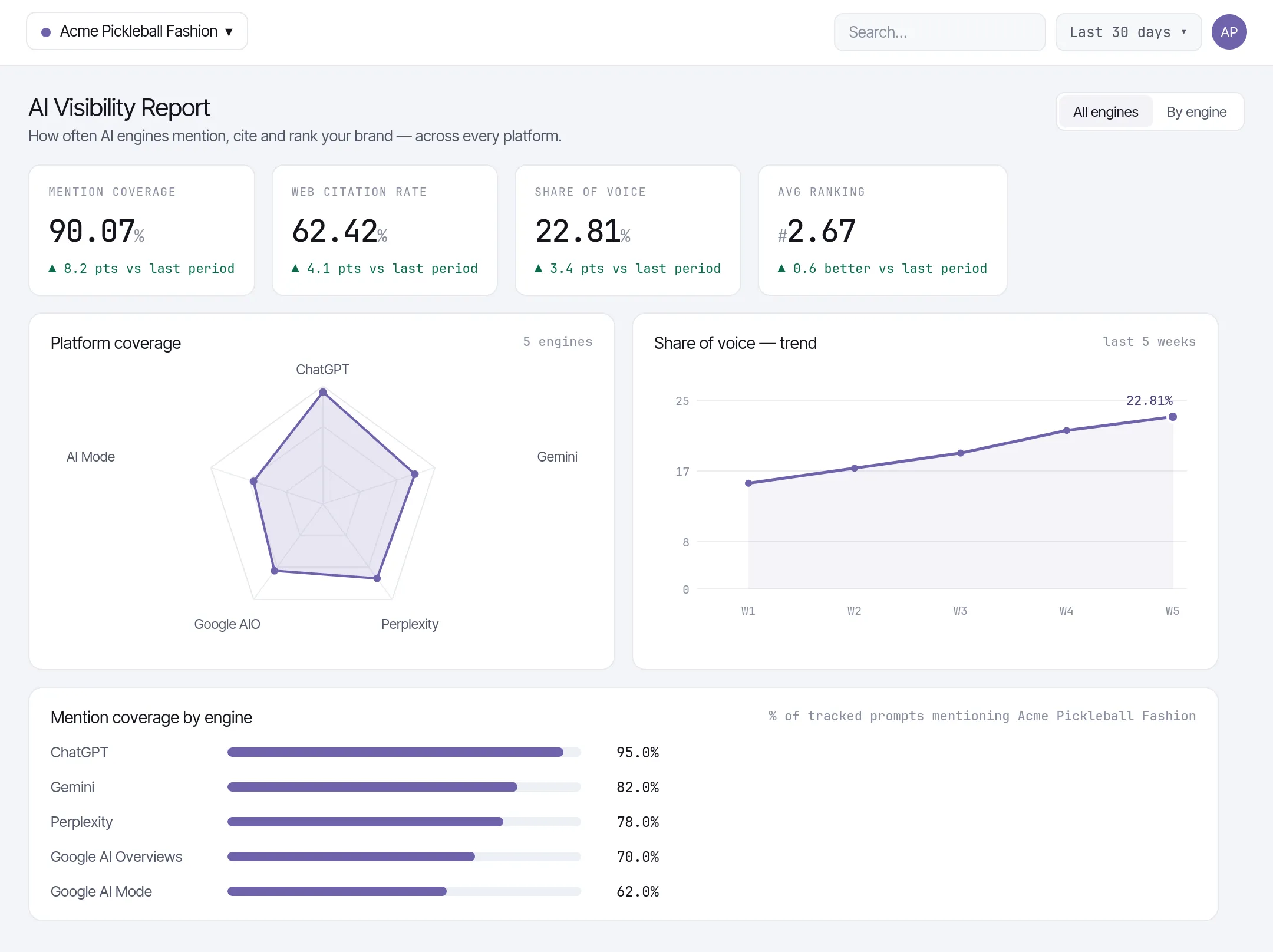Open the Mention Coverage 90.07% card
The height and width of the screenshot is (952, 1273).
(x=141, y=230)
